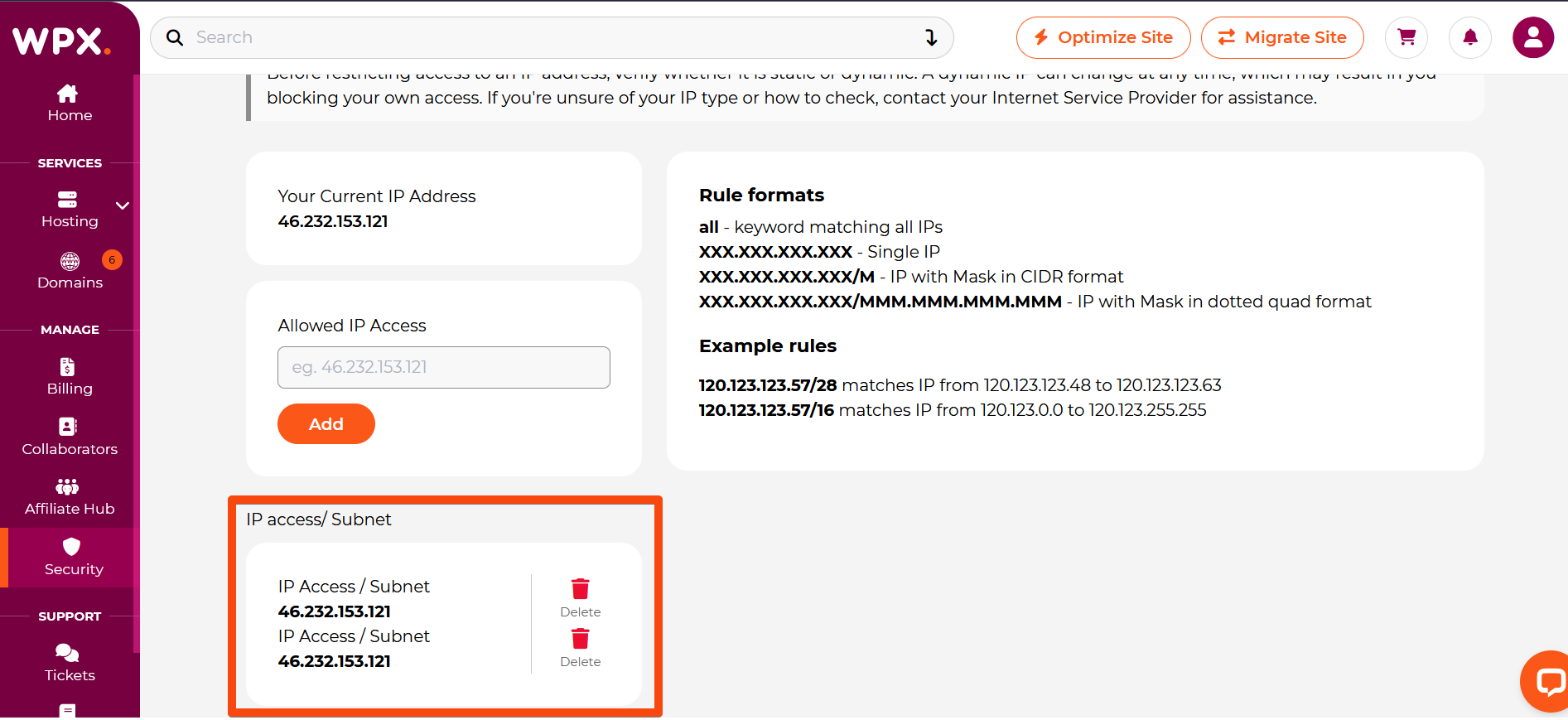Navigate to Collaborators page

pos(70,437)
